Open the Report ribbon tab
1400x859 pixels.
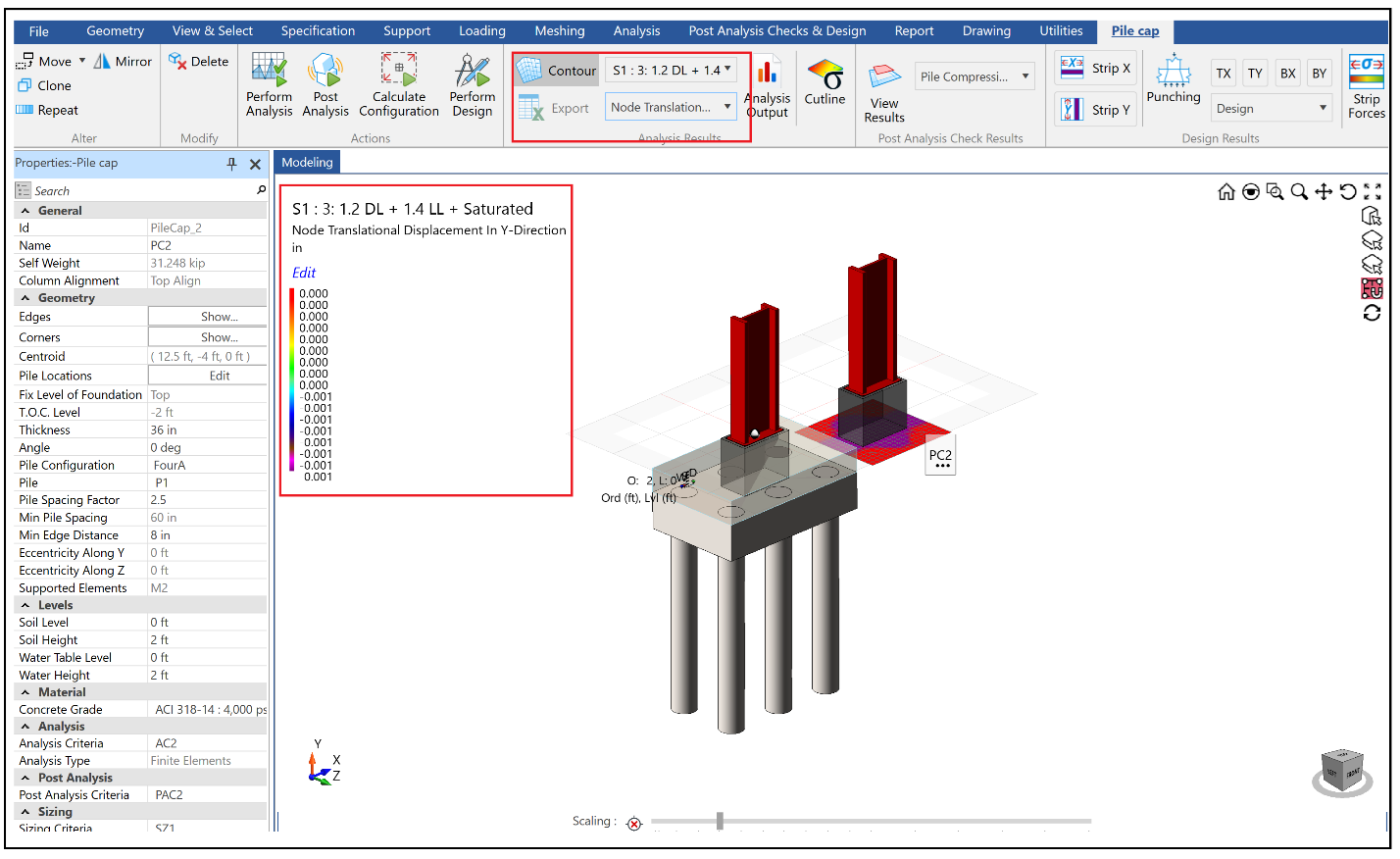pos(914,31)
